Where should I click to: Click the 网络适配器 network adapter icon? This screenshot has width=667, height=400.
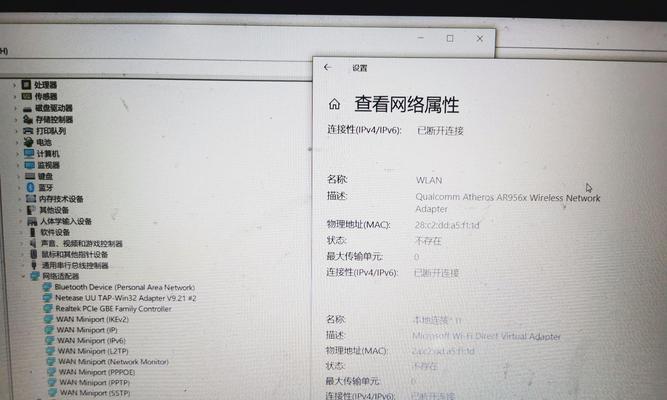pyautogui.click(x=35, y=277)
